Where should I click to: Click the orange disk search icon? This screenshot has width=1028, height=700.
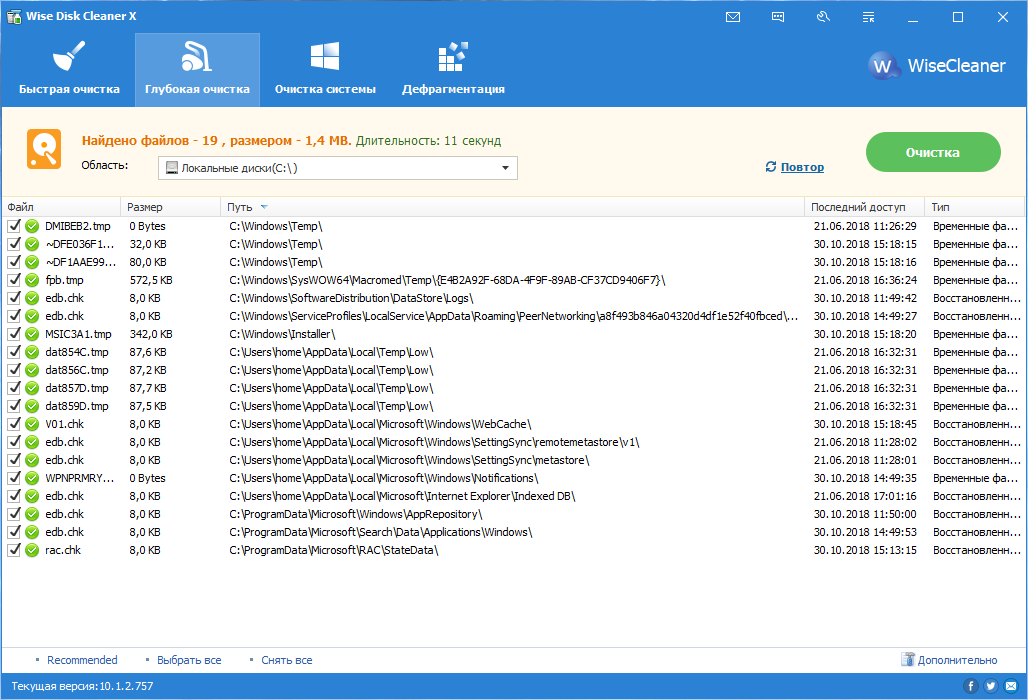(x=44, y=150)
